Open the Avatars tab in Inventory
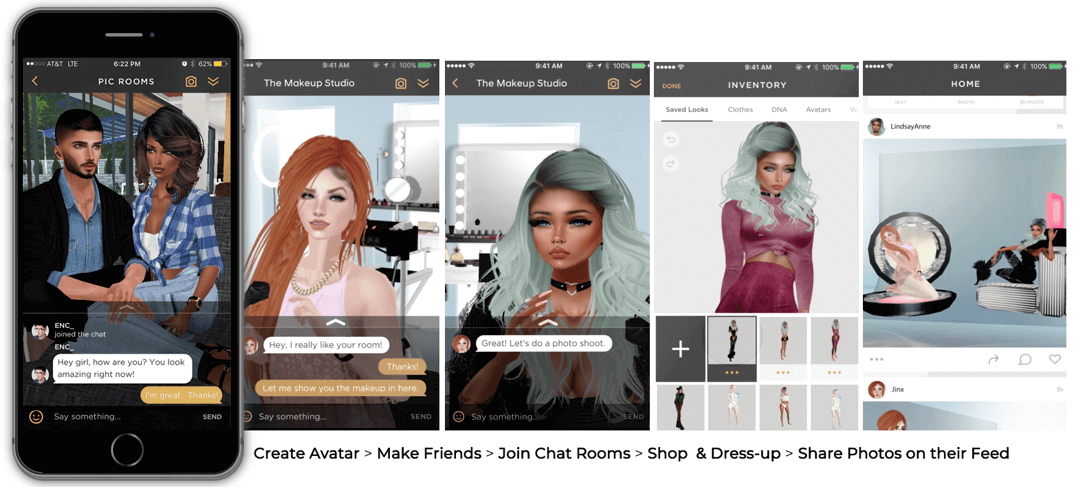 point(818,109)
